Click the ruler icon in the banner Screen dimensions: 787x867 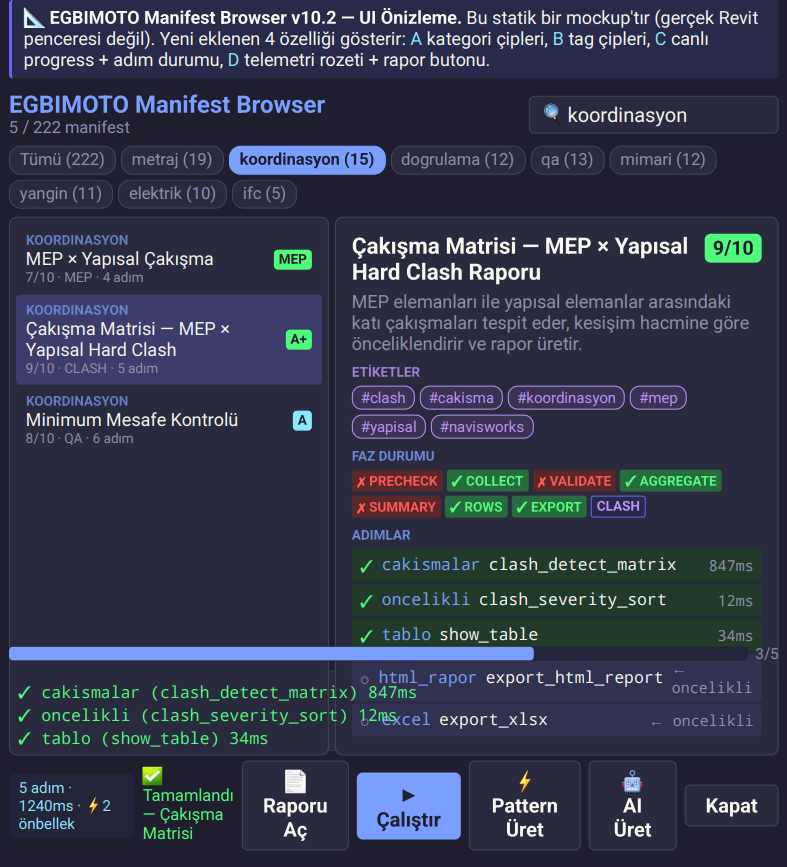click(34, 18)
